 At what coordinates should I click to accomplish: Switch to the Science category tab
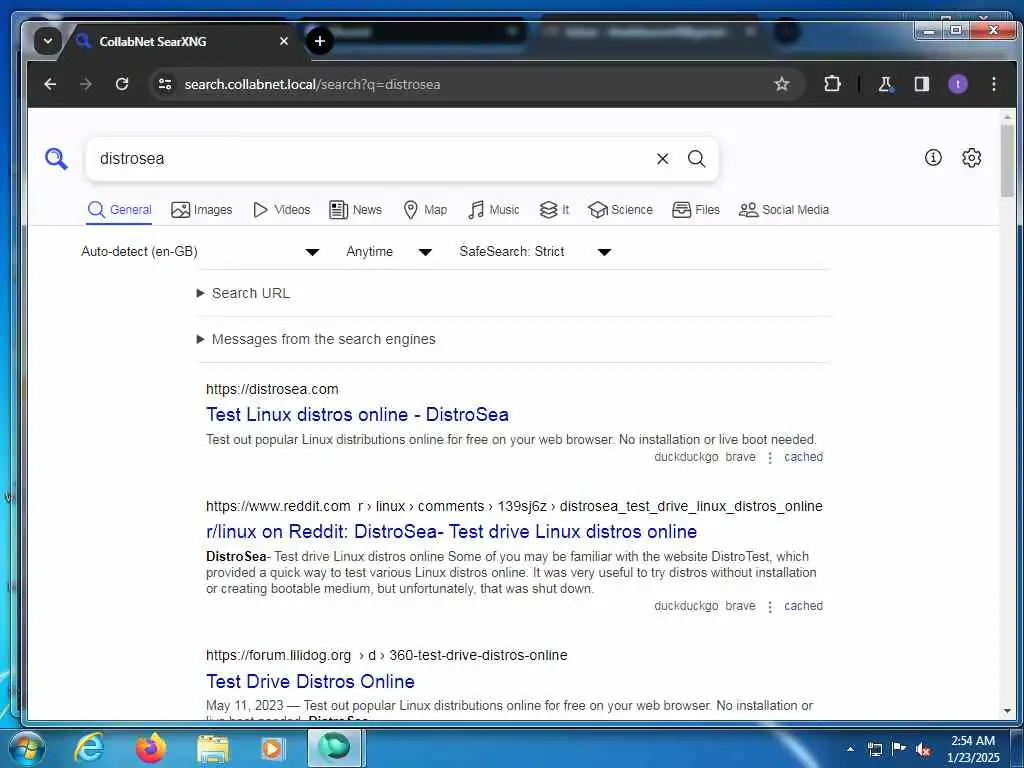pyautogui.click(x=620, y=210)
